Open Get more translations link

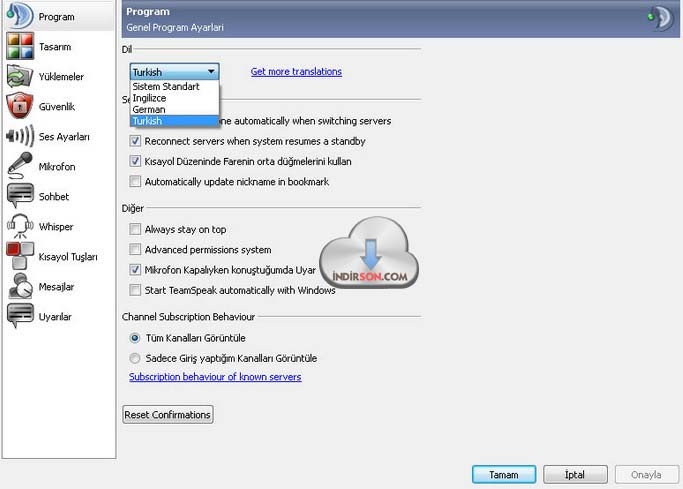[x=296, y=71]
